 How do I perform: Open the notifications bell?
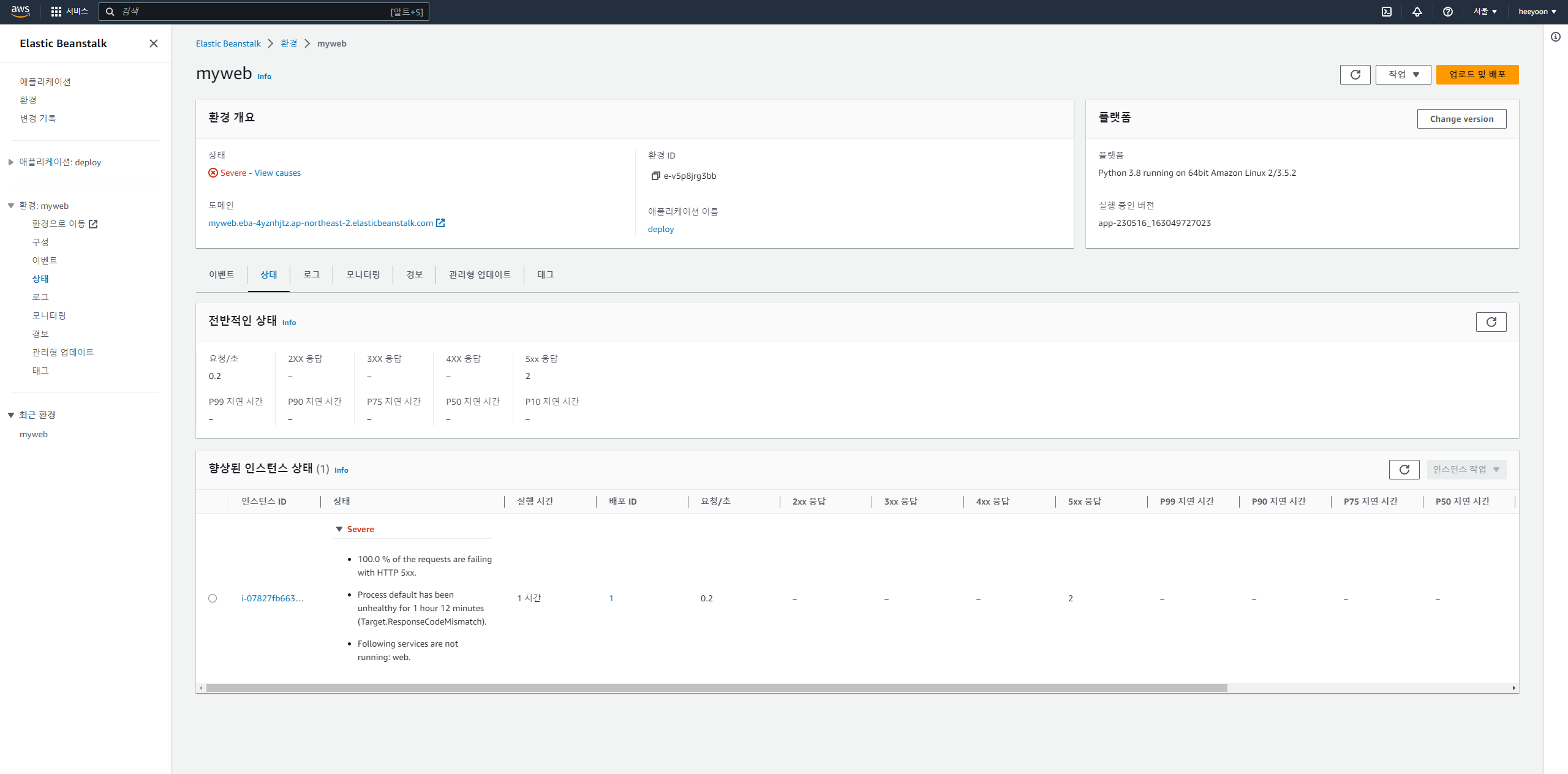[x=1417, y=12]
